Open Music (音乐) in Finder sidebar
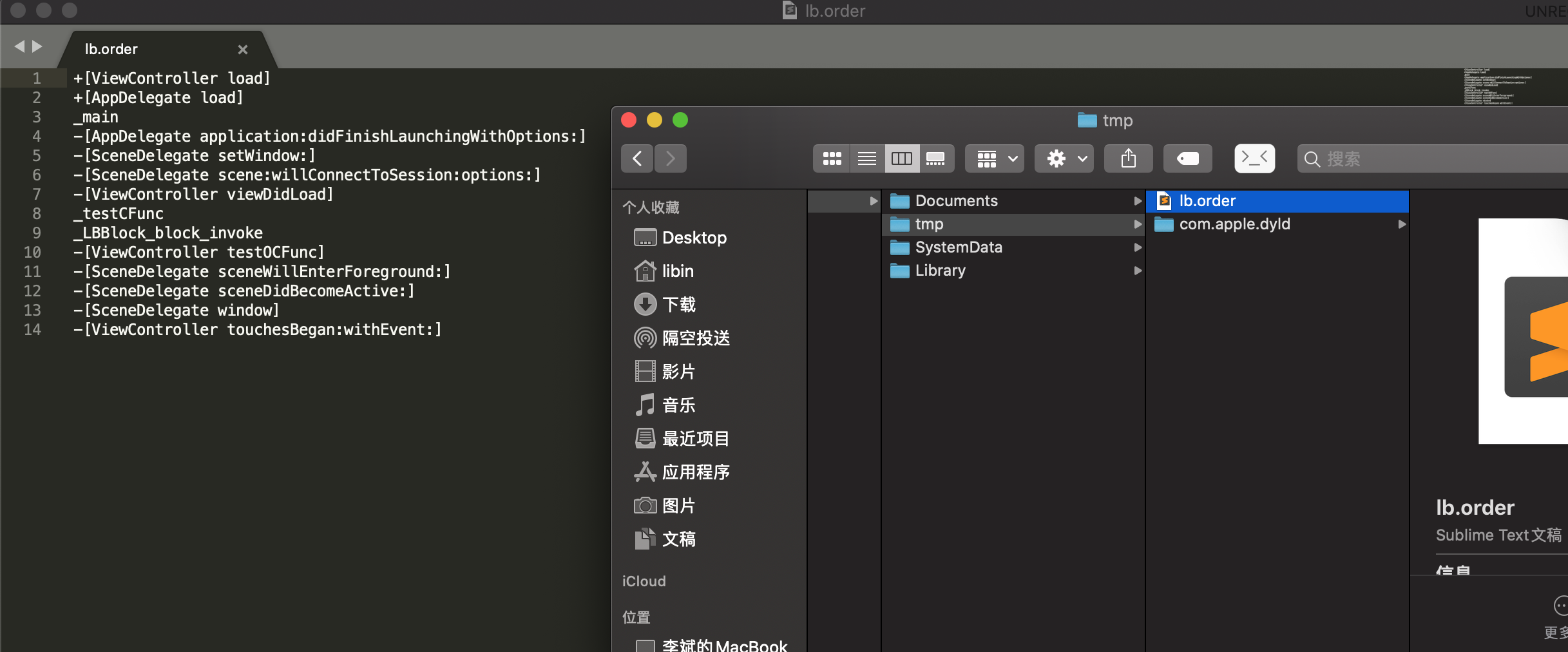1568x652 pixels. pos(665,405)
